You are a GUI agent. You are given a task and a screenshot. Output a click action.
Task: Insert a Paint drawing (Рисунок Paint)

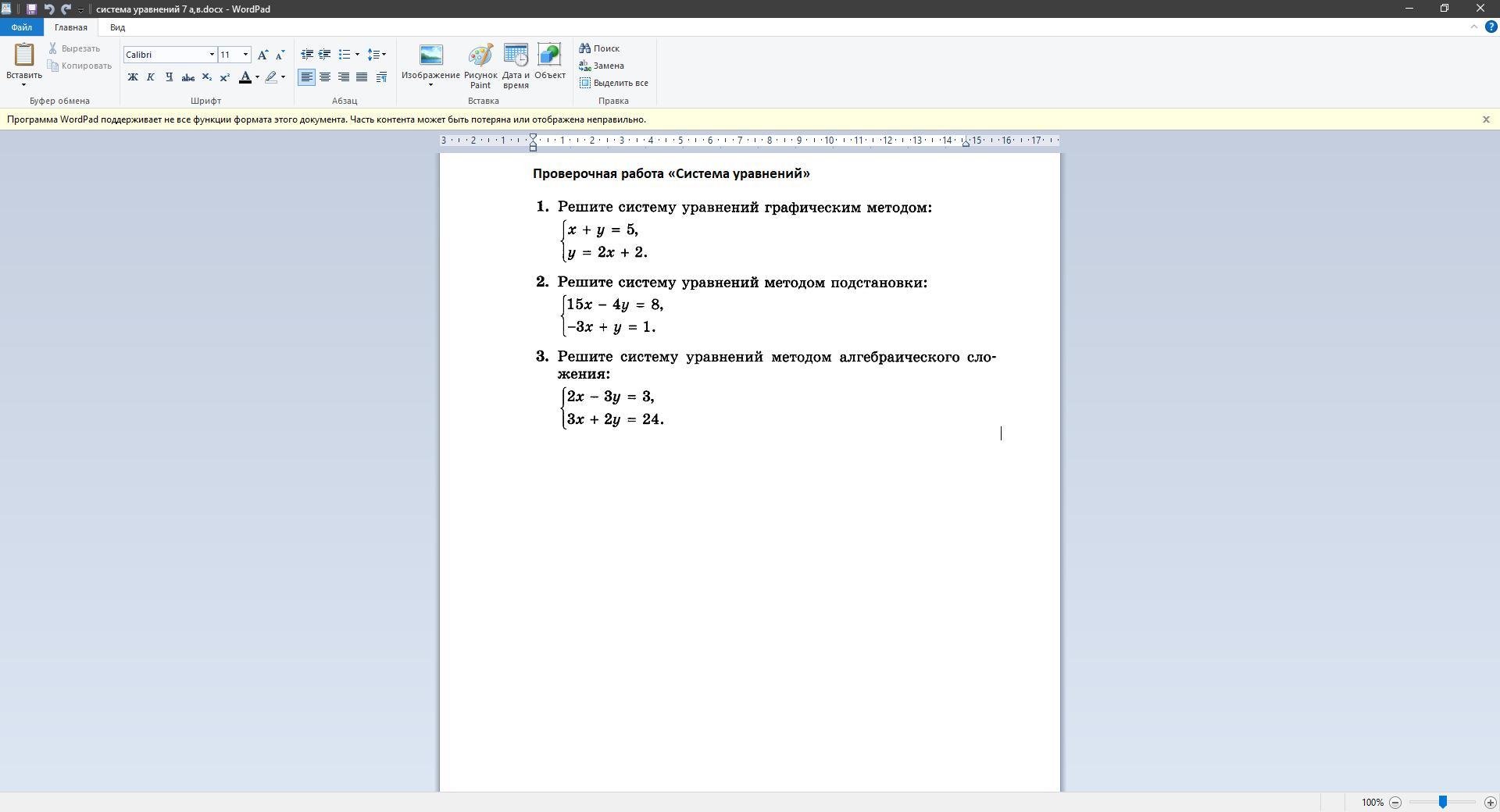coord(480,66)
